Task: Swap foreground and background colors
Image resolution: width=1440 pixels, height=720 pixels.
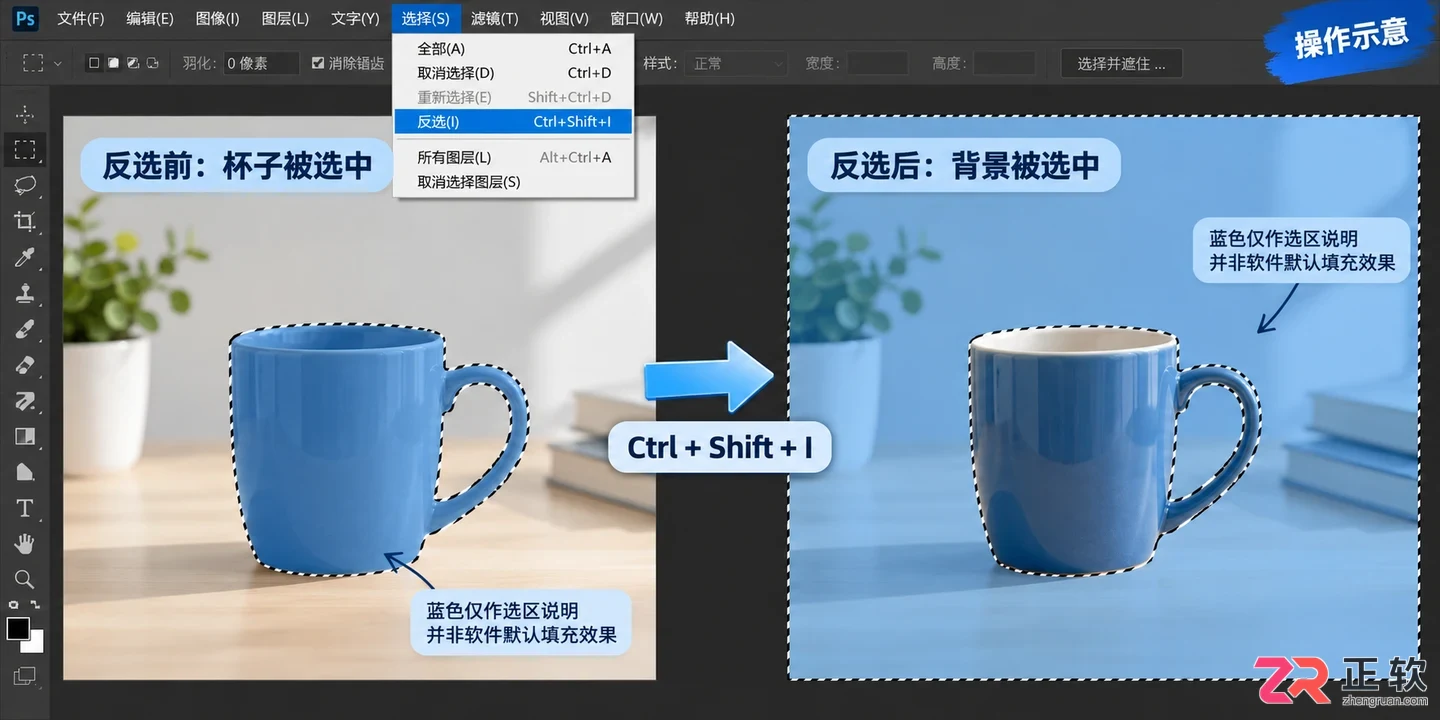Action: coord(35,605)
